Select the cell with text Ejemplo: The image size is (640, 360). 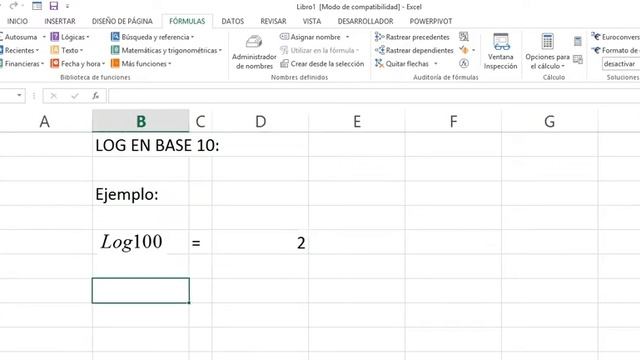pyautogui.click(x=141, y=194)
